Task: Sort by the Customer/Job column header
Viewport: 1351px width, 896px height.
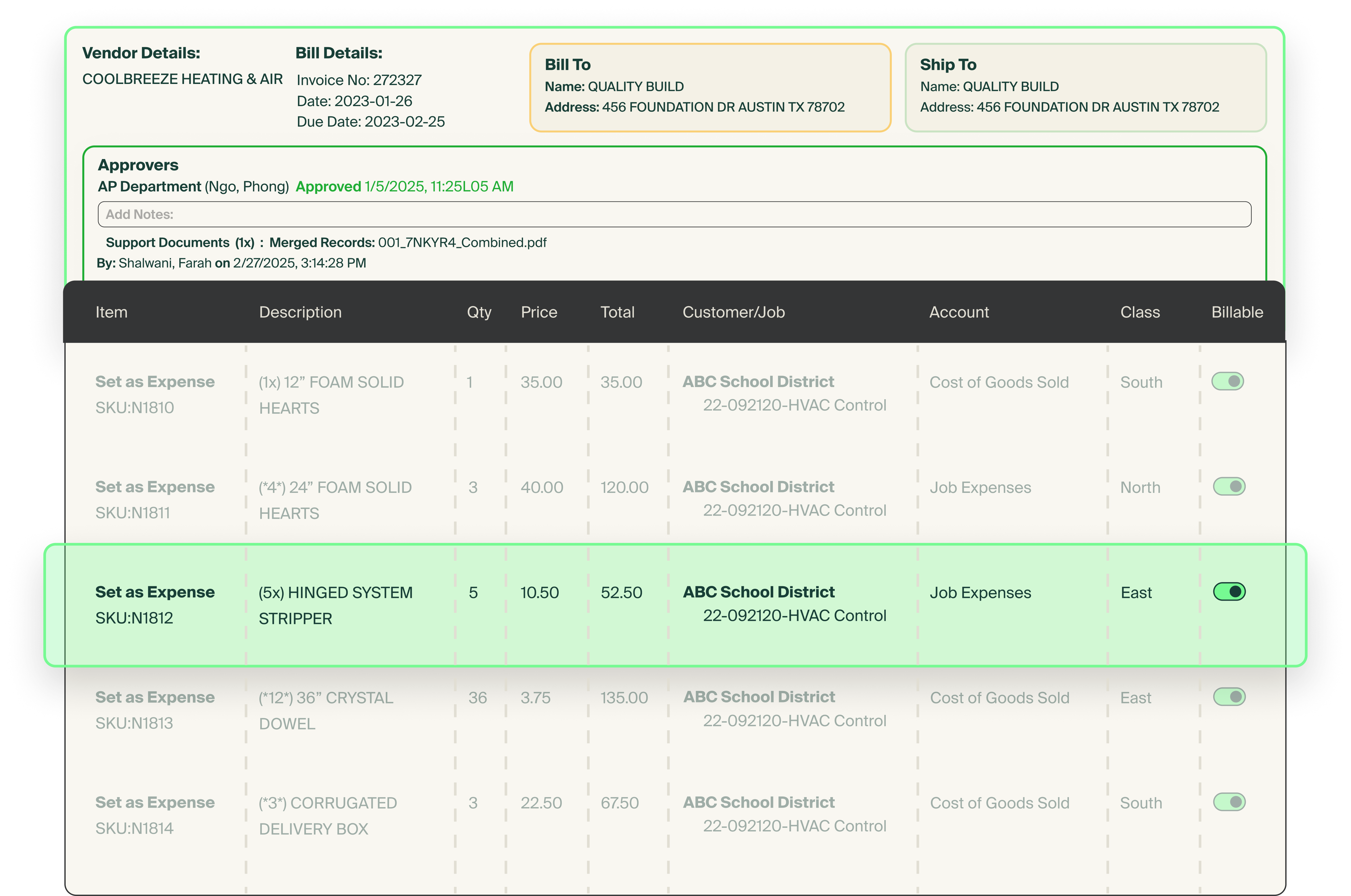Action: click(733, 312)
